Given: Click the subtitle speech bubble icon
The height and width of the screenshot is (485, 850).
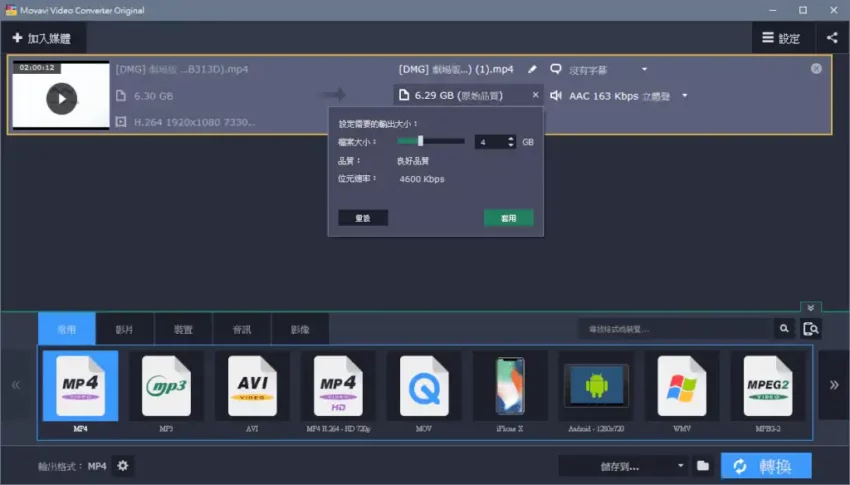Looking at the screenshot, I should pos(556,69).
